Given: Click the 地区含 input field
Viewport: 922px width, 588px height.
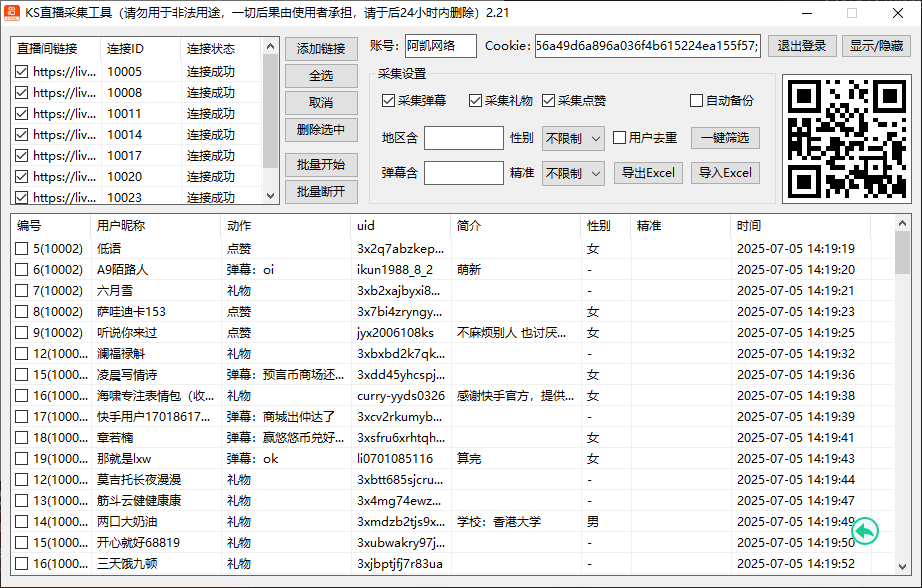Looking at the screenshot, I should coord(464,138).
